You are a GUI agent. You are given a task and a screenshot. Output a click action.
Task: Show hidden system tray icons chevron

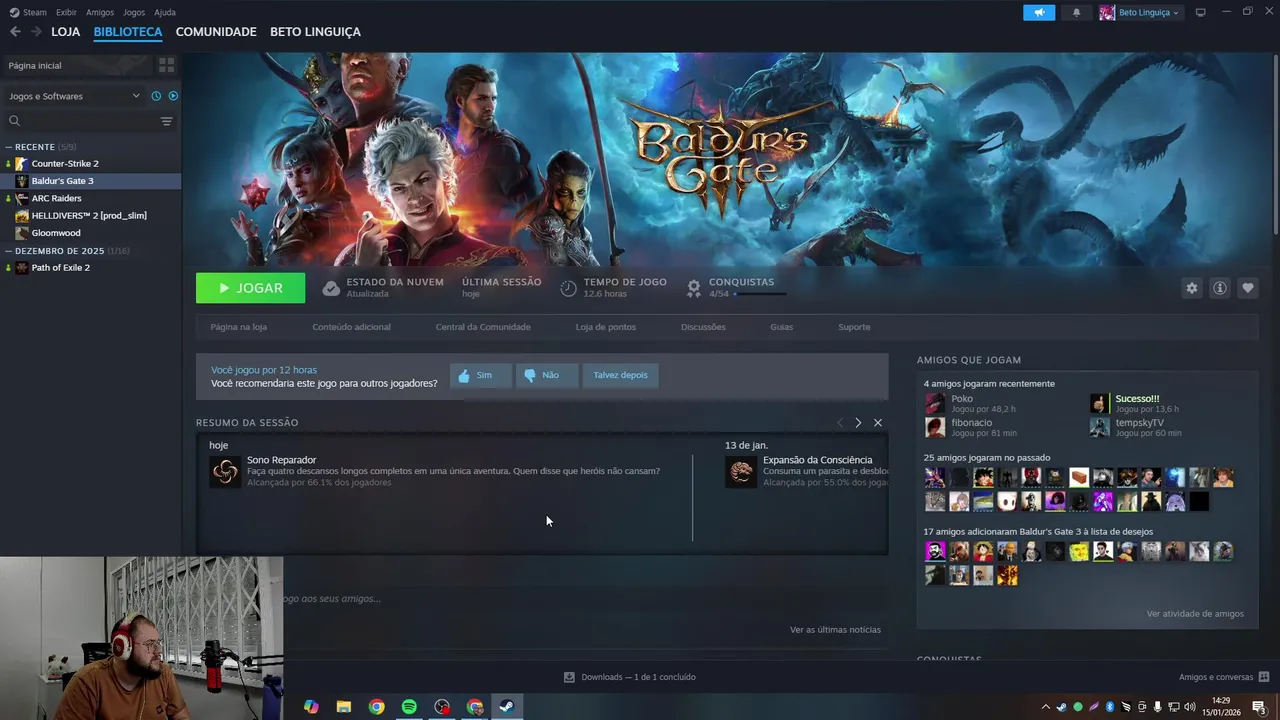point(1046,707)
